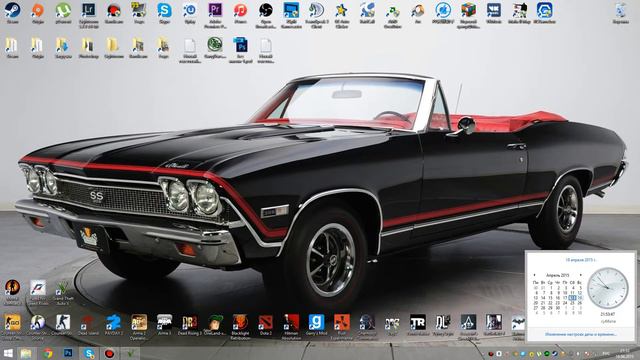
Task: Open the red Bandicam recorder taskbar icon
Action: tap(109, 353)
